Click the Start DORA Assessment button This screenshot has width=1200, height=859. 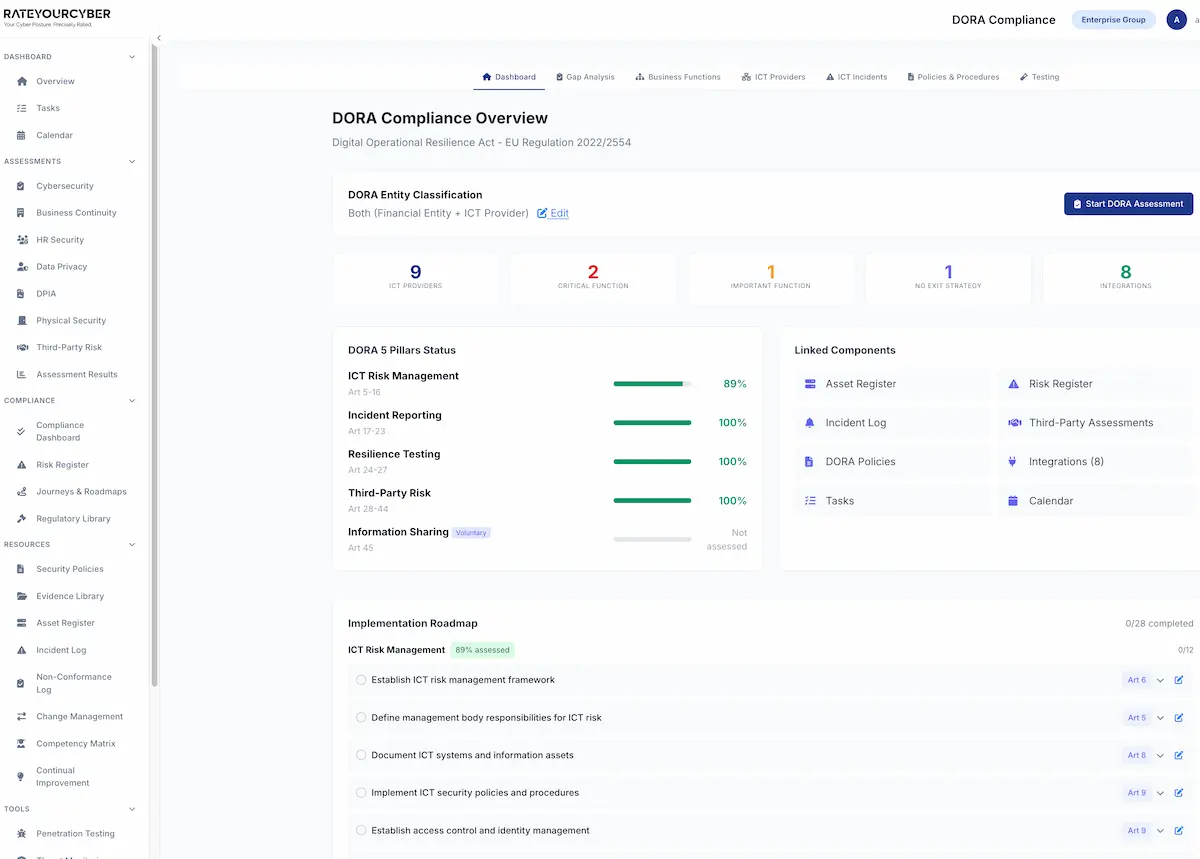tap(1128, 203)
